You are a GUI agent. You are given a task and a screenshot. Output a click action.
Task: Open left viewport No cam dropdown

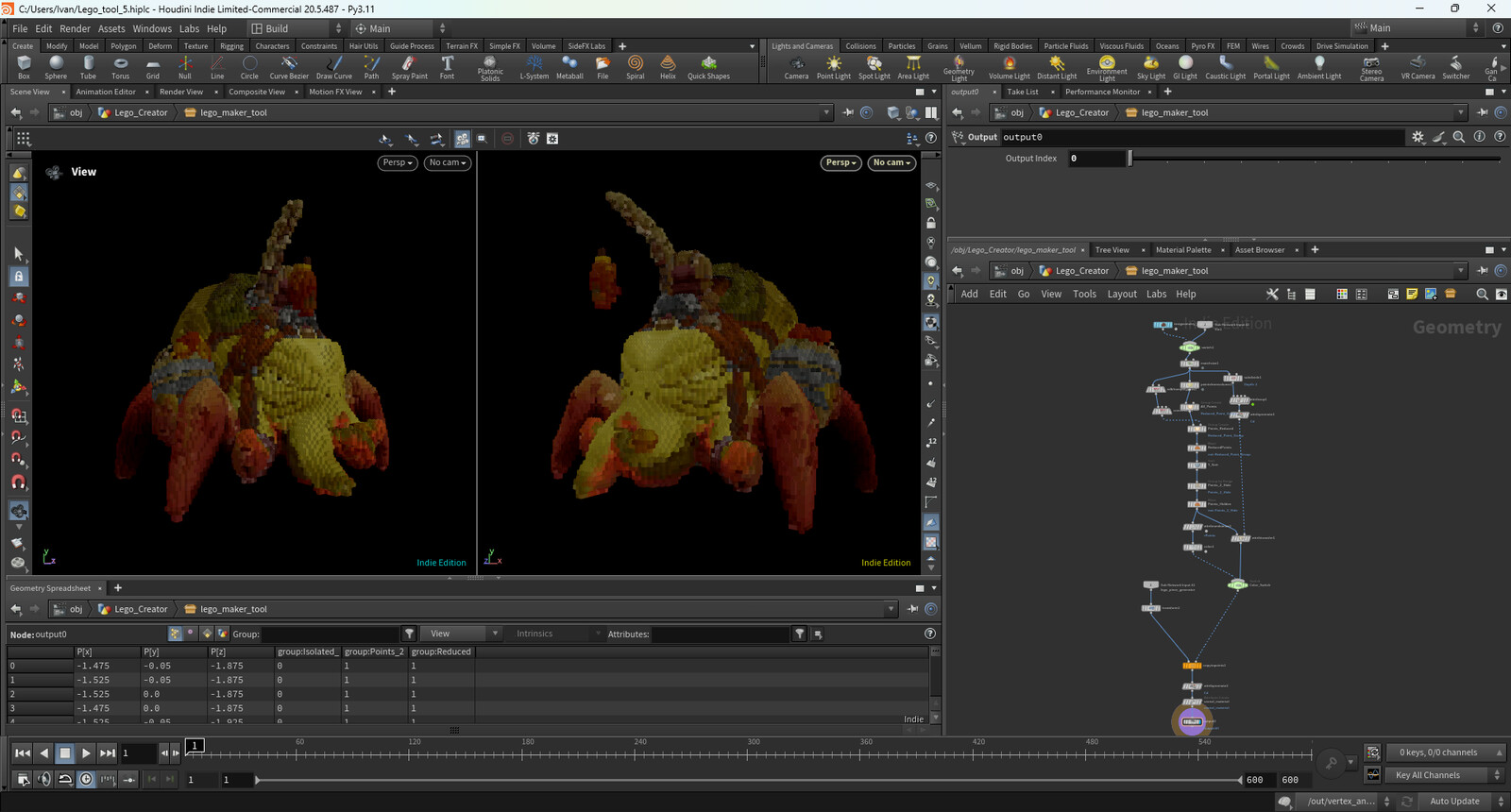pos(448,162)
